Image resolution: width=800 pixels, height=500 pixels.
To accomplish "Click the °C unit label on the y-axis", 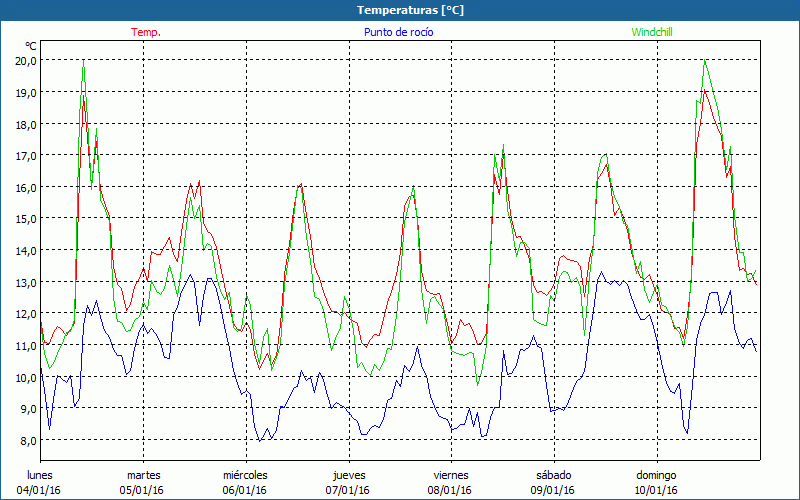I will (x=30, y=46).
